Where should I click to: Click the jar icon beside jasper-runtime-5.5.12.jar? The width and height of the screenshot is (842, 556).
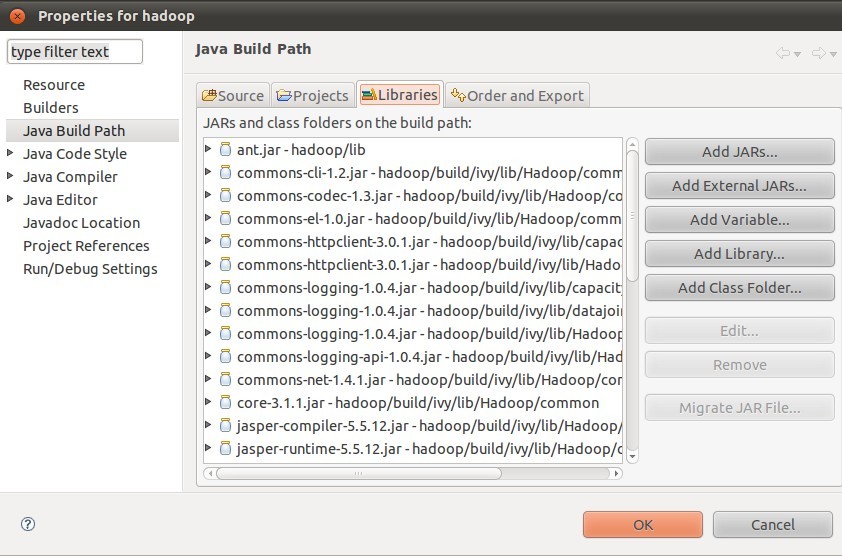226,449
